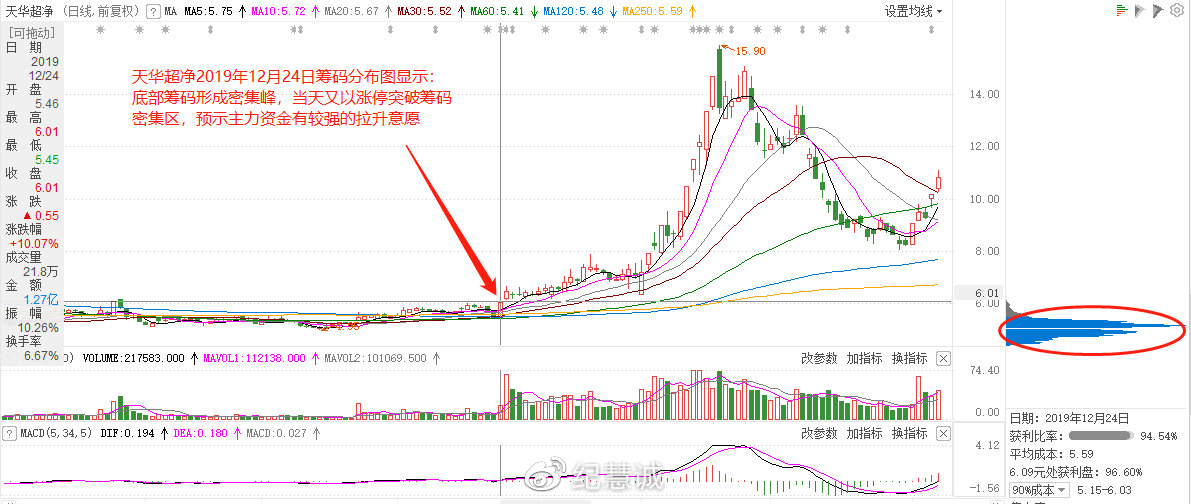Click the 振幅 value 10.26%
Viewport: 1191px width, 504px height.
pyautogui.click(x=38, y=328)
